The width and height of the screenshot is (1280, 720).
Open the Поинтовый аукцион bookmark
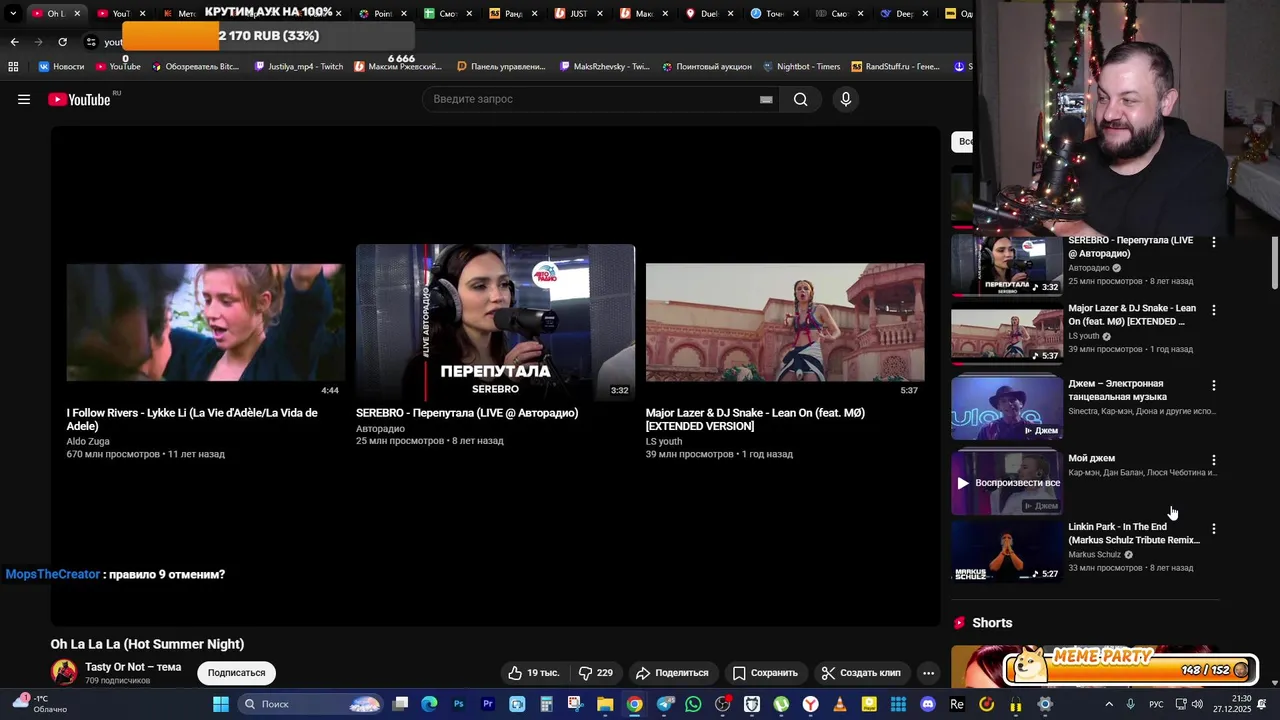coord(705,67)
